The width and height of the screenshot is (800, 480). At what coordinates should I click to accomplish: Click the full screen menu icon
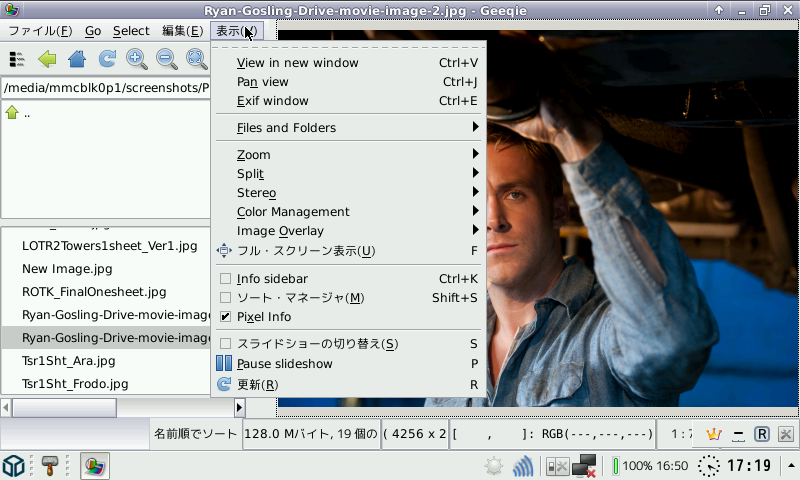(x=224, y=250)
